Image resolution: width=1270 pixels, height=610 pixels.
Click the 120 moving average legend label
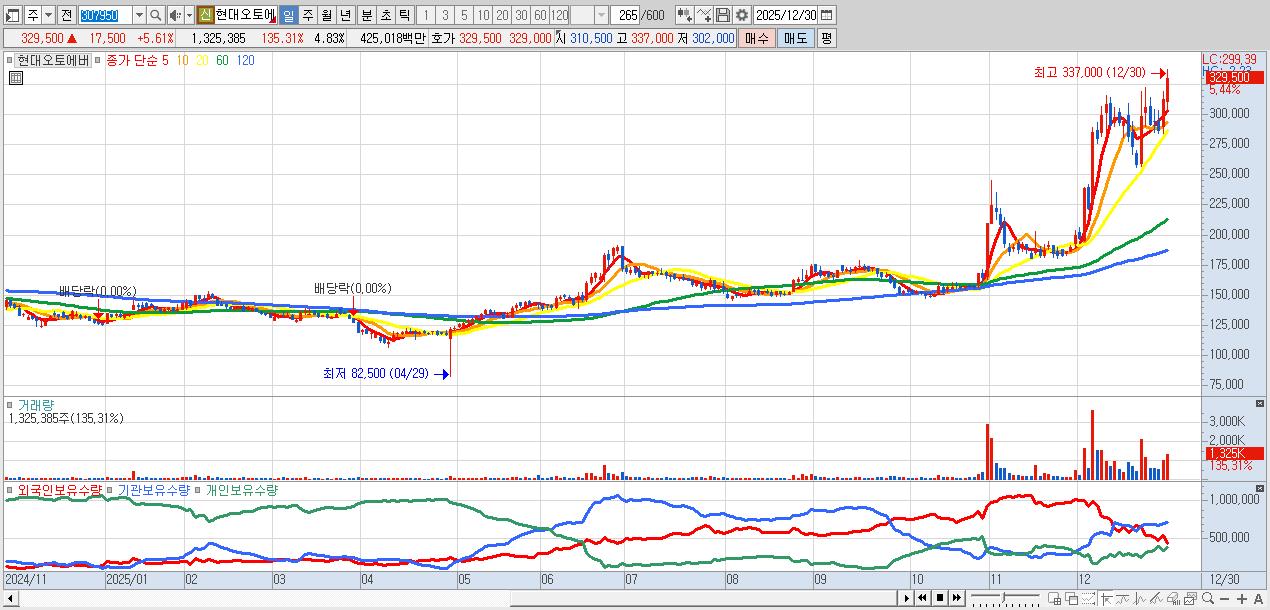coord(244,60)
